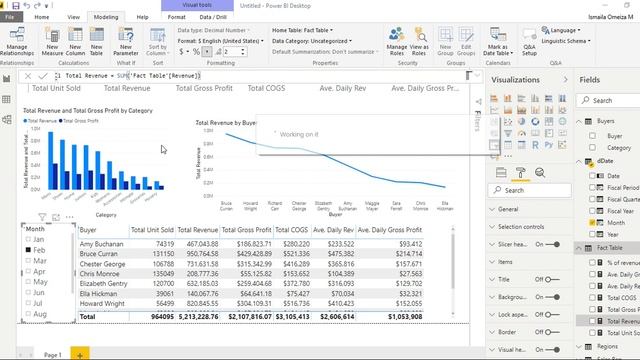Cancel the formula edit with X
This screenshot has width=640, height=360.
pos(28,76)
